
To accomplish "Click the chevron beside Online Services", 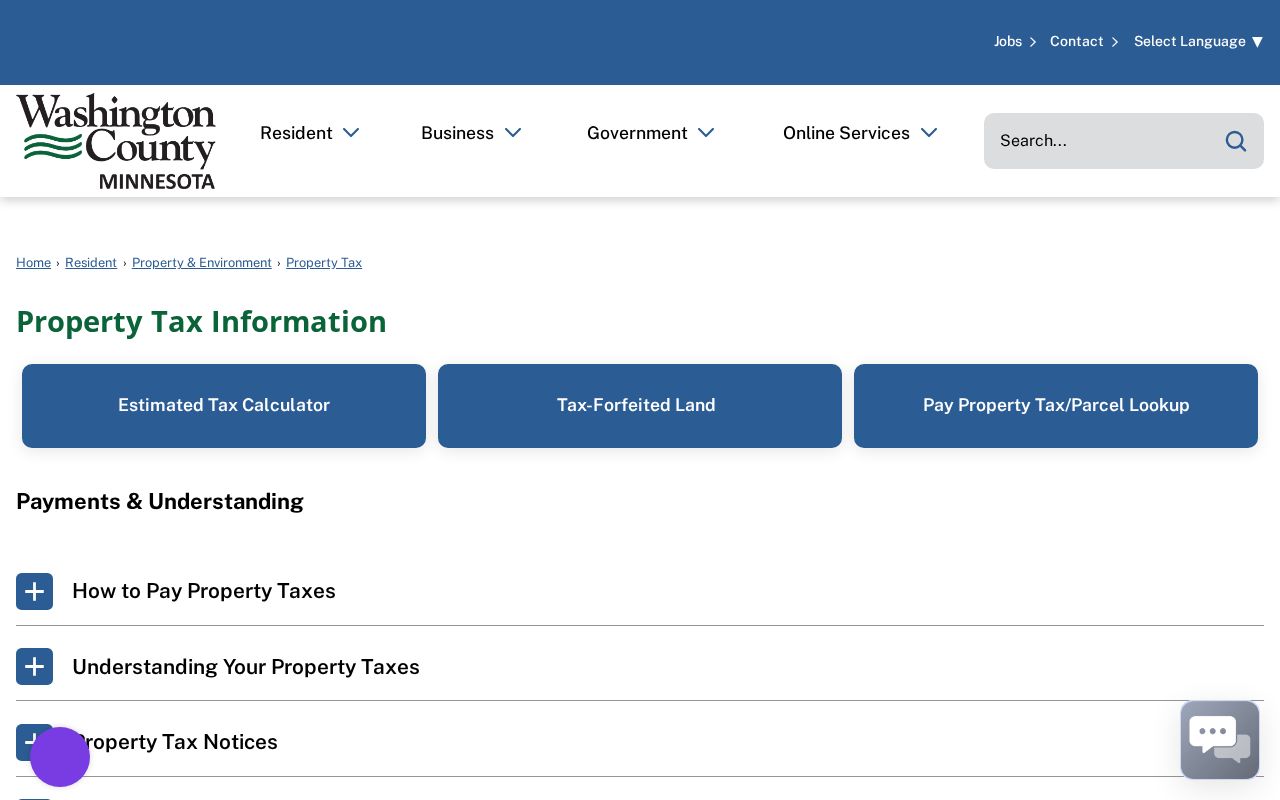I will pos(929,133).
